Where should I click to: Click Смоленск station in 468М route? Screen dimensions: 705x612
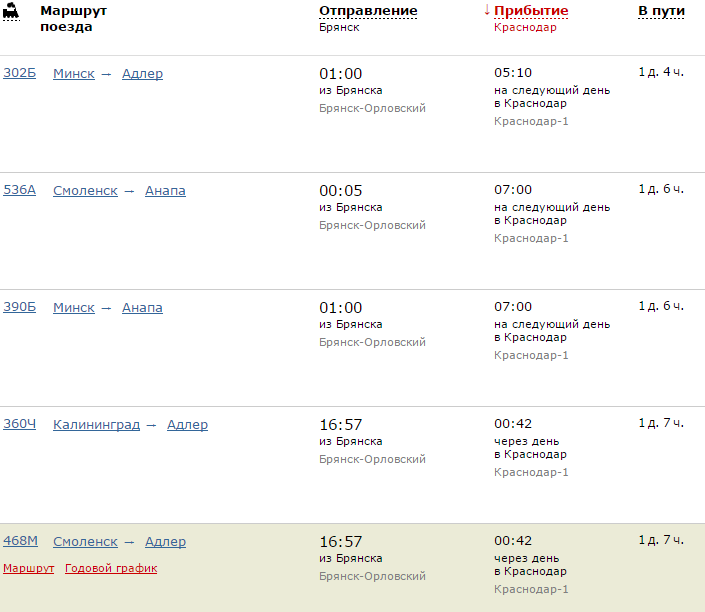(x=85, y=542)
